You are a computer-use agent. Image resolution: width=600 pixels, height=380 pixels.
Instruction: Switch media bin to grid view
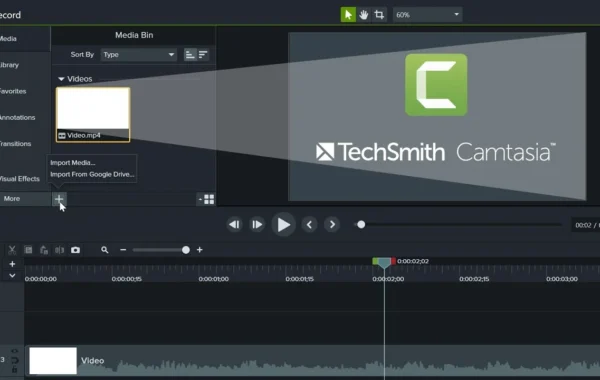pos(209,199)
